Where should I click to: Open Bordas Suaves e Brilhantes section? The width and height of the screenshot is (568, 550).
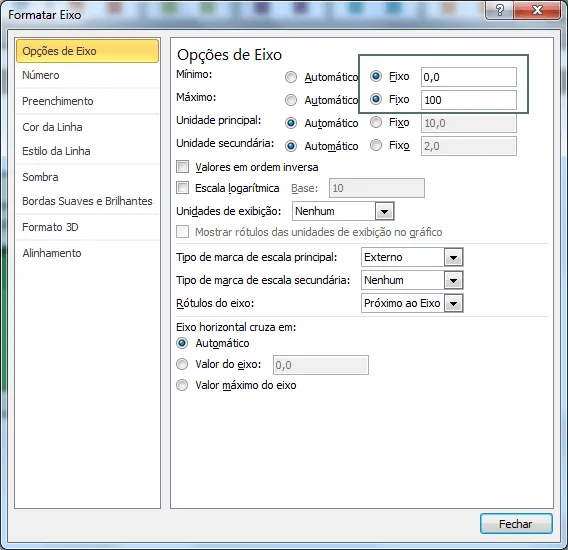[87, 201]
